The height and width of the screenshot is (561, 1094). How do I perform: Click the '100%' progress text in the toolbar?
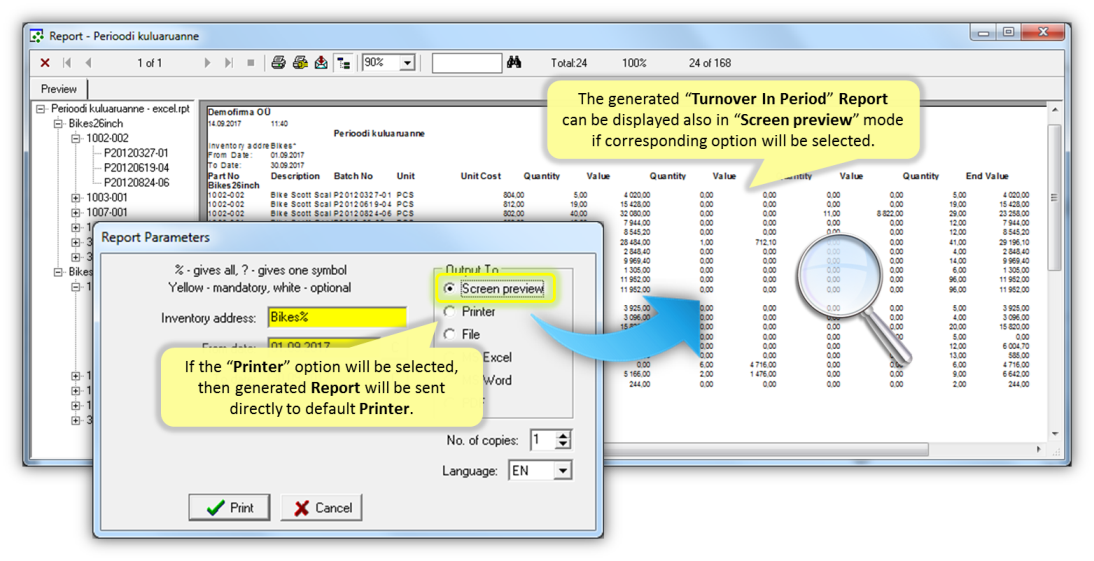pyautogui.click(x=634, y=63)
